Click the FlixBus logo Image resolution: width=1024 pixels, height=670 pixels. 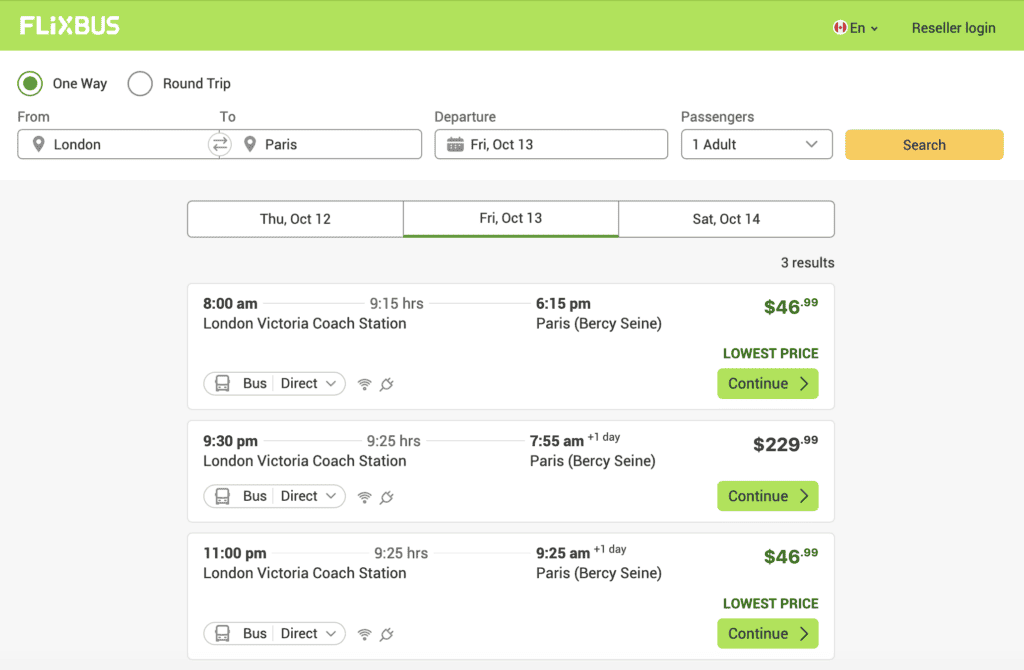tap(69, 24)
